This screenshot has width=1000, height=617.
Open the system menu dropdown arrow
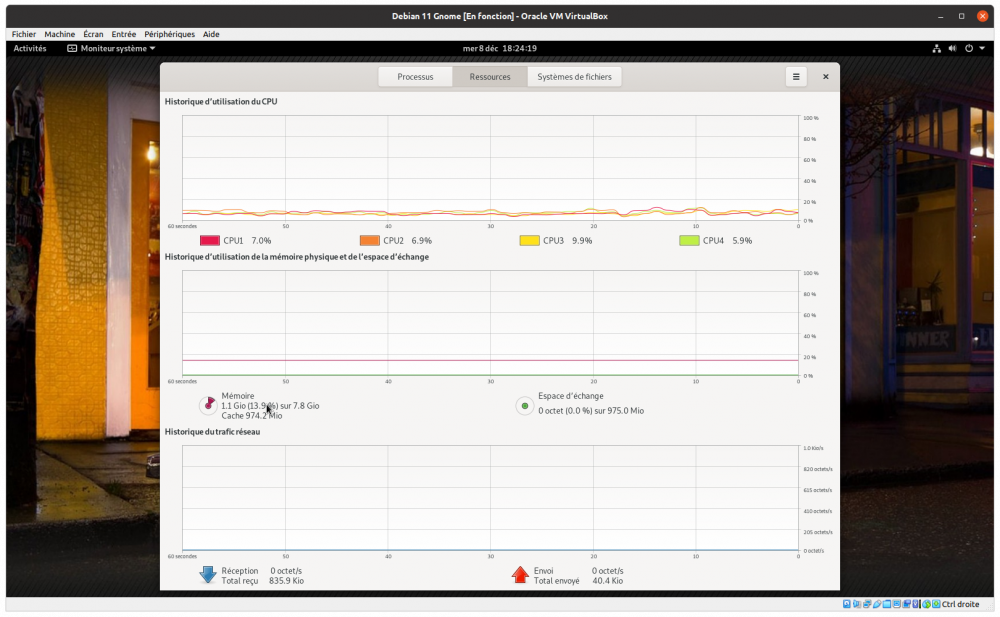click(981, 48)
